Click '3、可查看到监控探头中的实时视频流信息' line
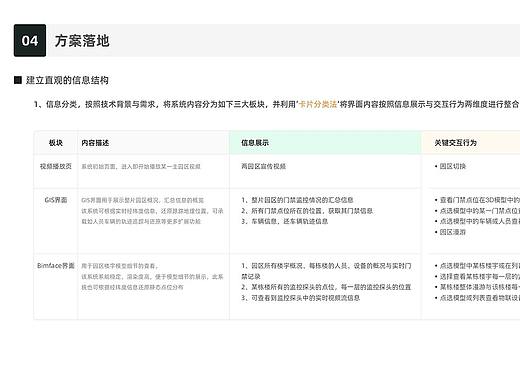Image resolution: width=520 pixels, height=390 pixels. (x=301, y=298)
